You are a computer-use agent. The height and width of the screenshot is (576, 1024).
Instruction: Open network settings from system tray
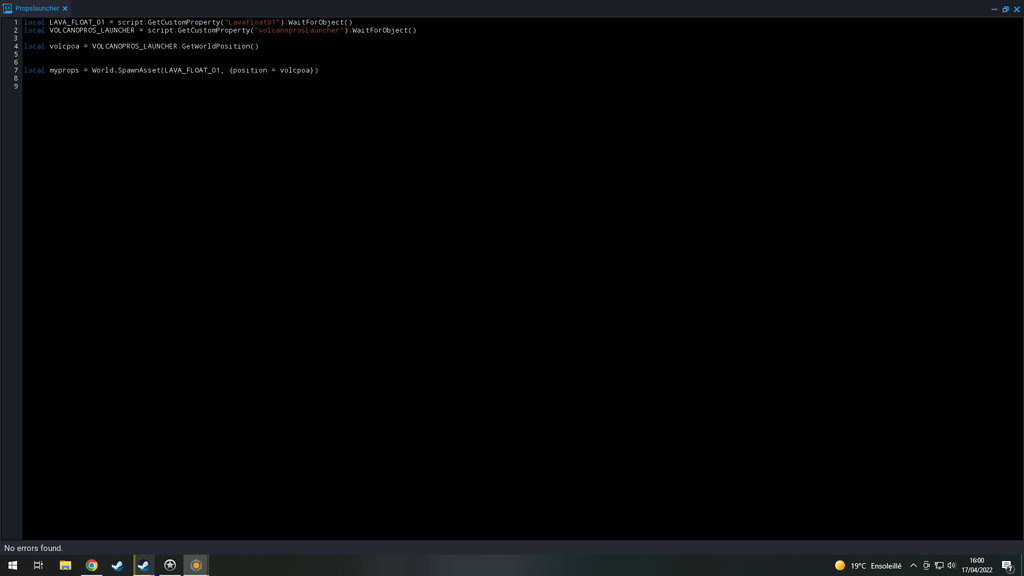(939, 565)
